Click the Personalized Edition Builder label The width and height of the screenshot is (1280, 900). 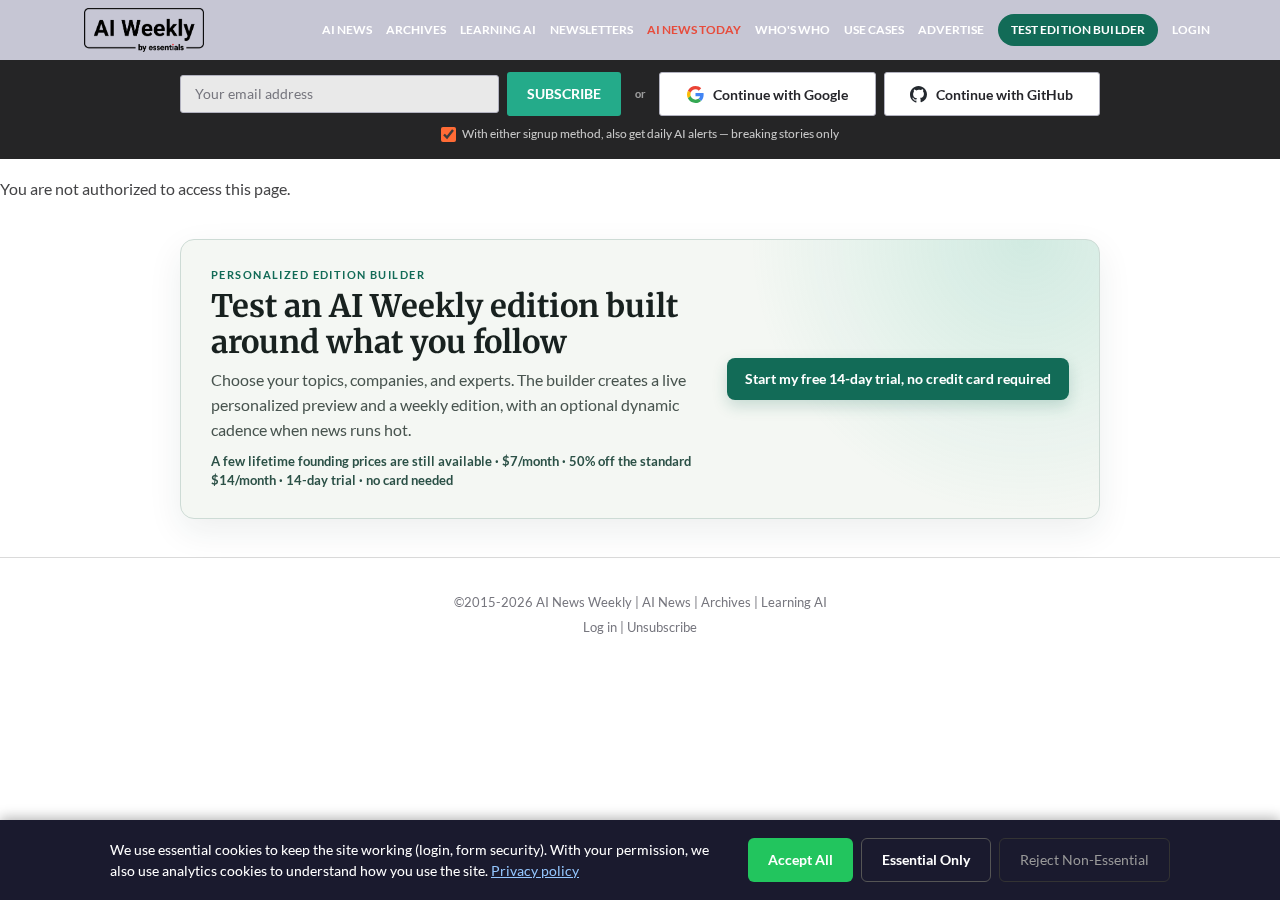pyautogui.click(x=318, y=275)
